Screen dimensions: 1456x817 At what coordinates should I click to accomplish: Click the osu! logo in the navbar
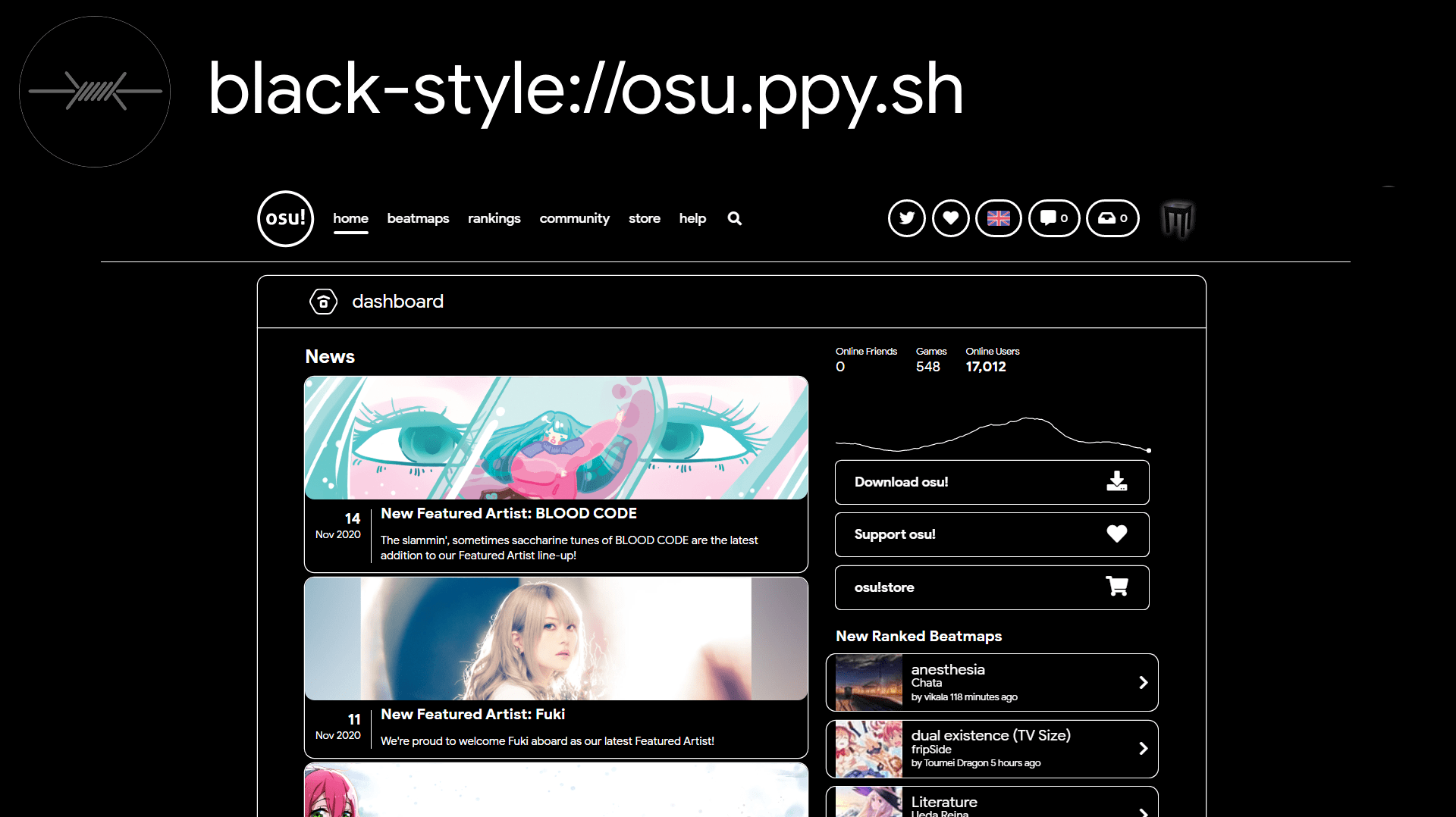click(x=285, y=218)
